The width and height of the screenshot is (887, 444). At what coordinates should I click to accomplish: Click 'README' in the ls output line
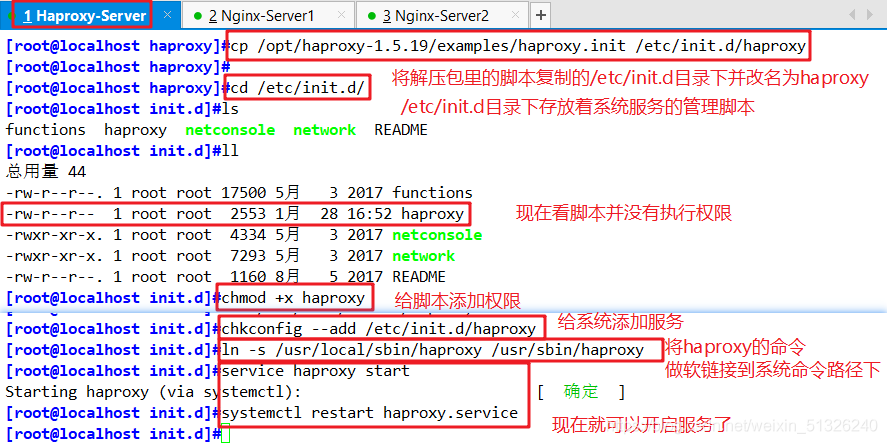click(x=401, y=130)
